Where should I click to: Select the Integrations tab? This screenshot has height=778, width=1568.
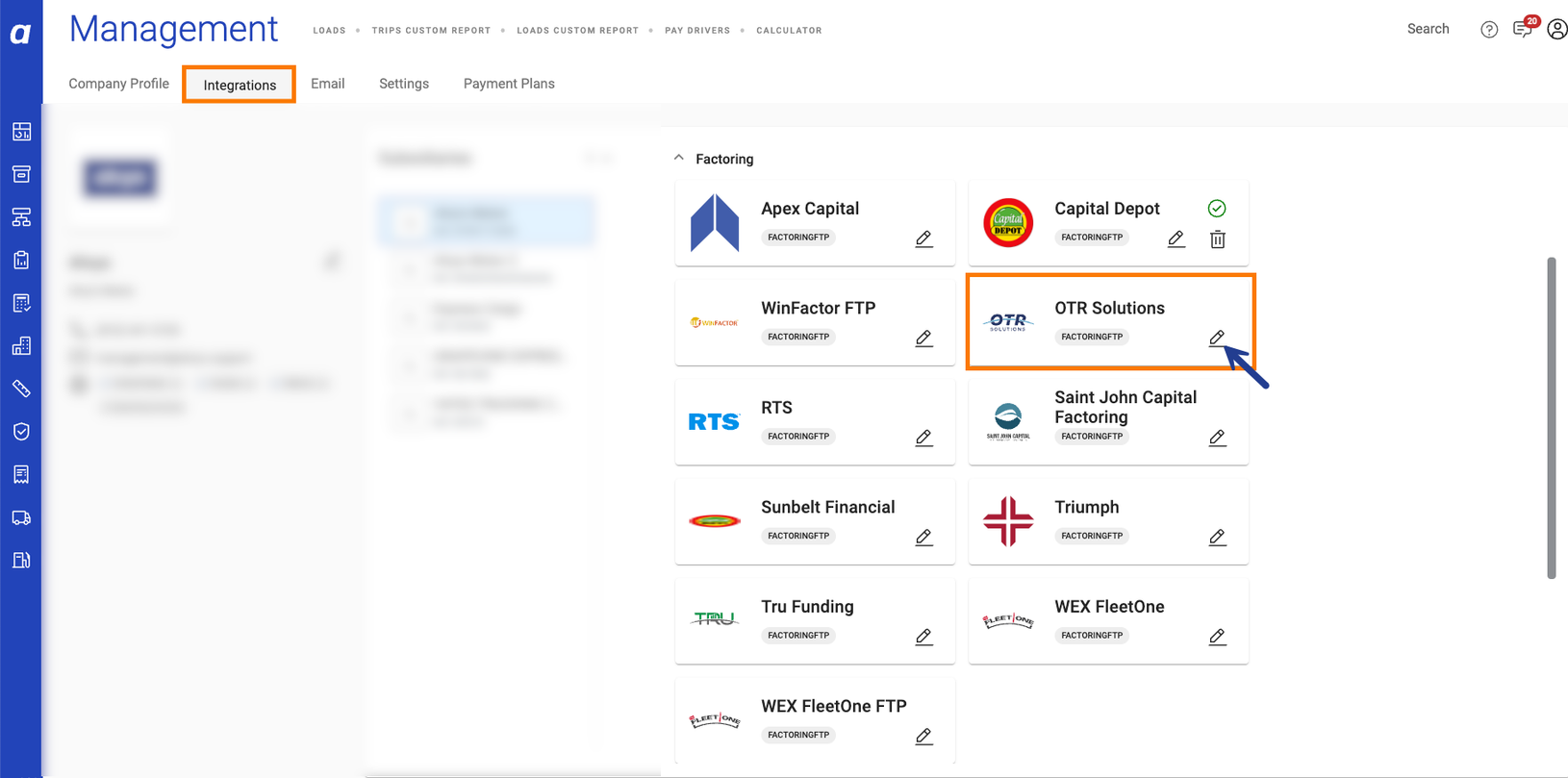tap(240, 85)
